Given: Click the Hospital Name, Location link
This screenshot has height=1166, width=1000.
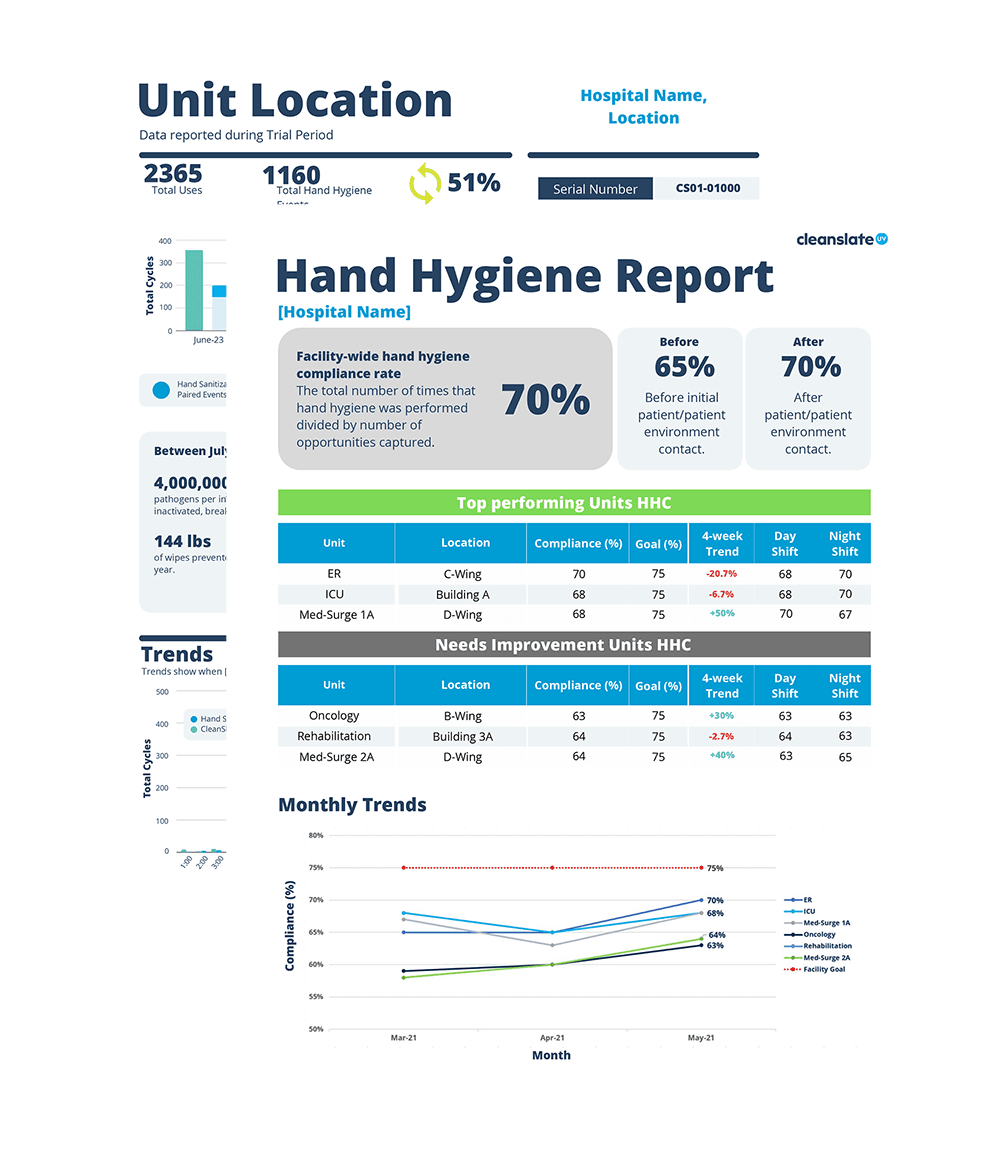Looking at the screenshot, I should pyautogui.click(x=643, y=106).
